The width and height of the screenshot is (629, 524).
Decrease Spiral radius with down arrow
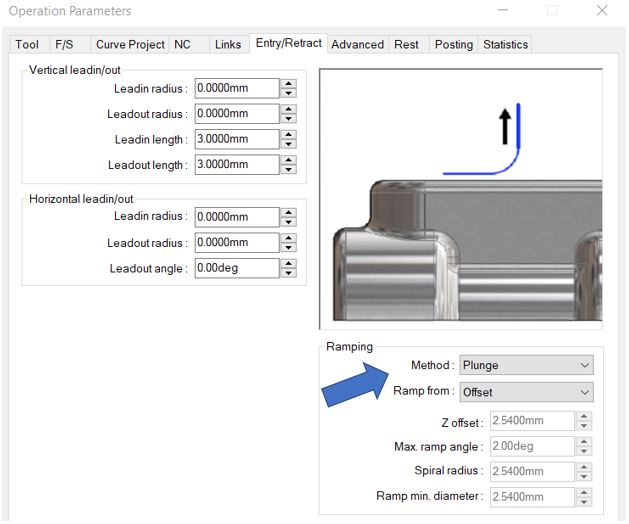click(584, 476)
